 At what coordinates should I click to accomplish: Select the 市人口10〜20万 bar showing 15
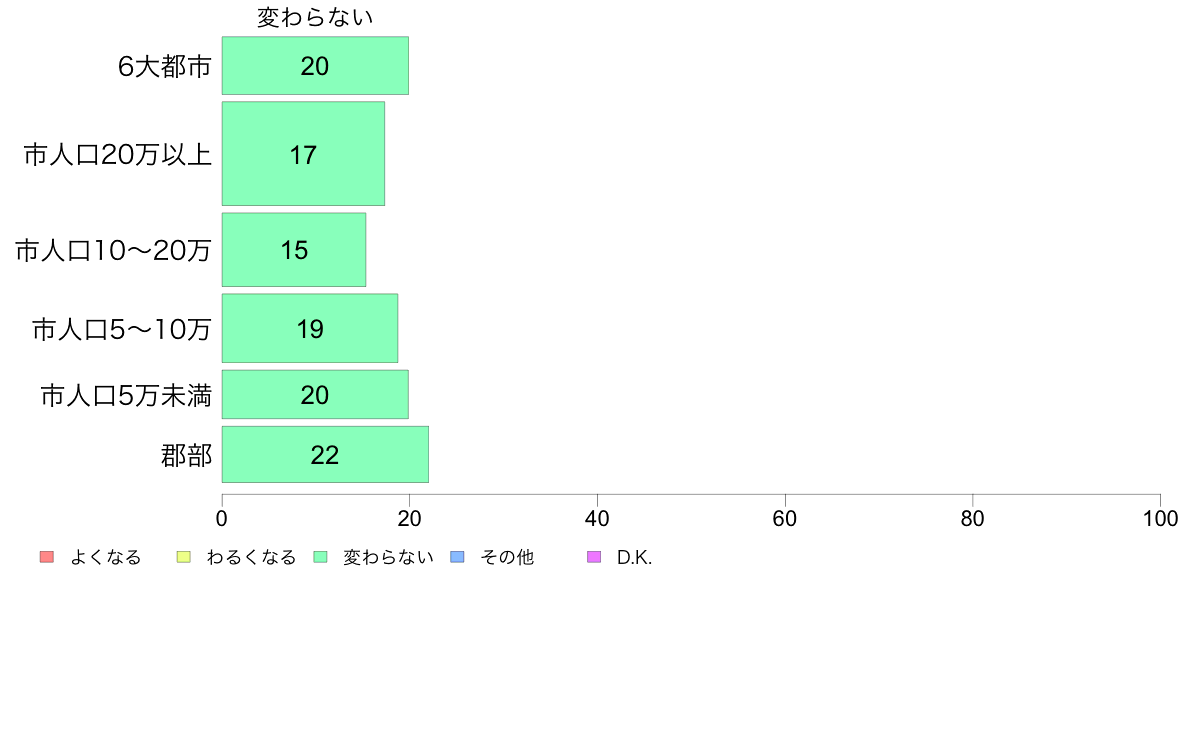pos(294,250)
